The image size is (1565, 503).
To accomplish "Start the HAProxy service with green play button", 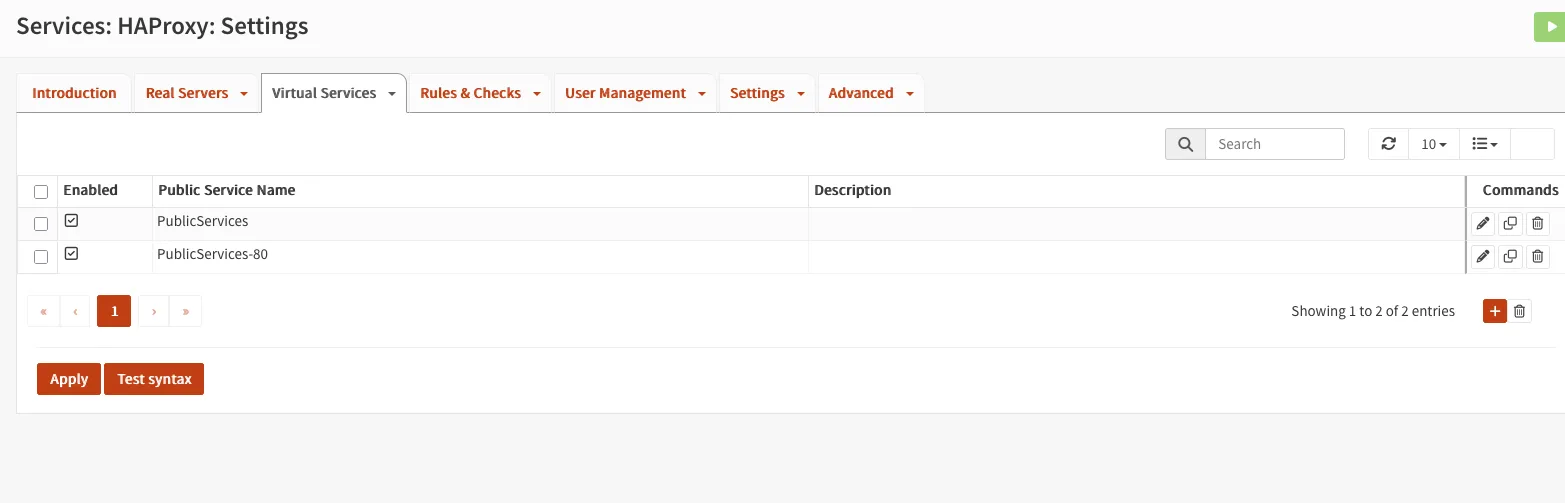I will pos(1551,27).
